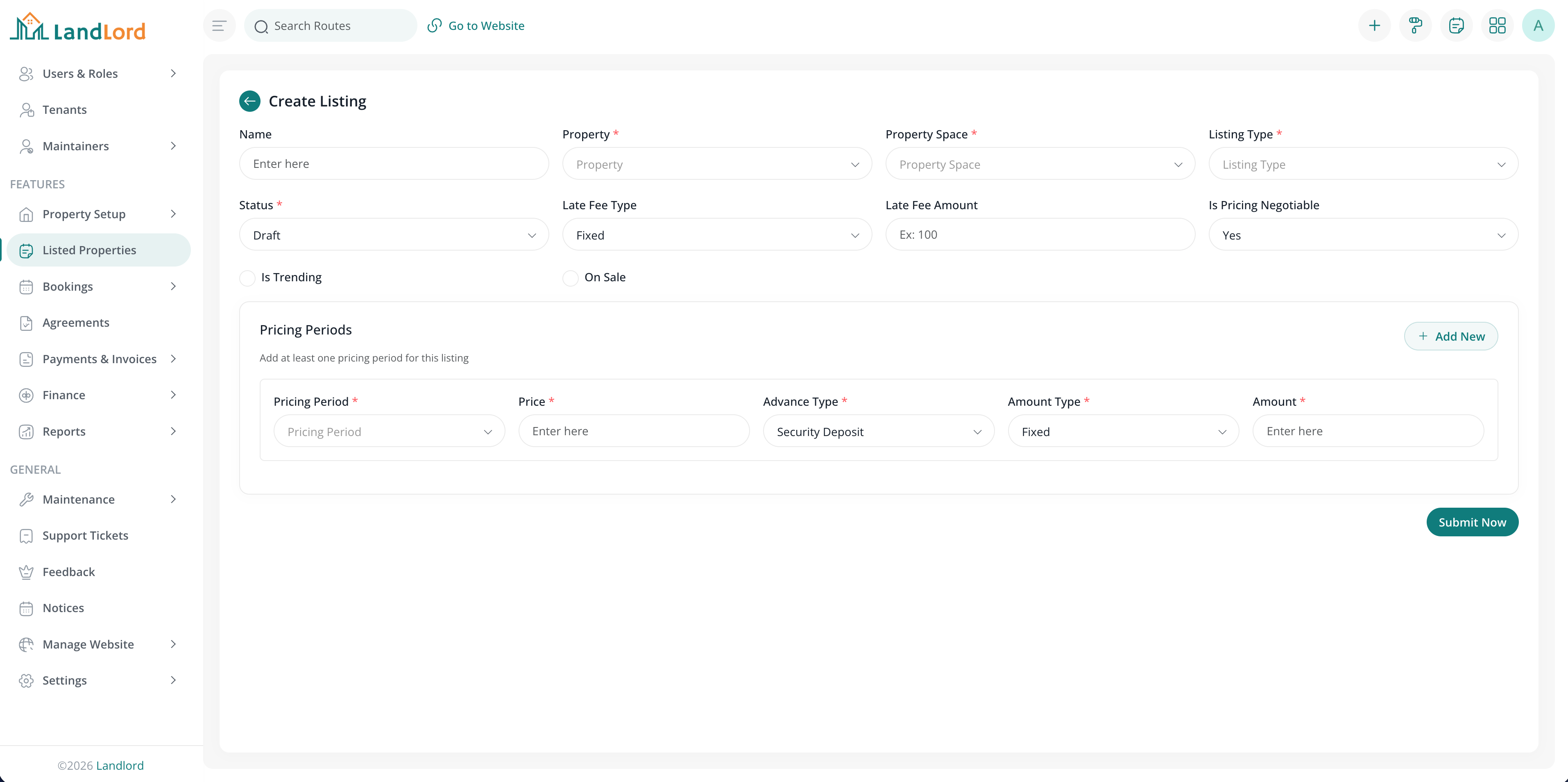This screenshot has width=1568, height=782.
Task: Click the Feedback sidebar icon
Action: pos(27,572)
